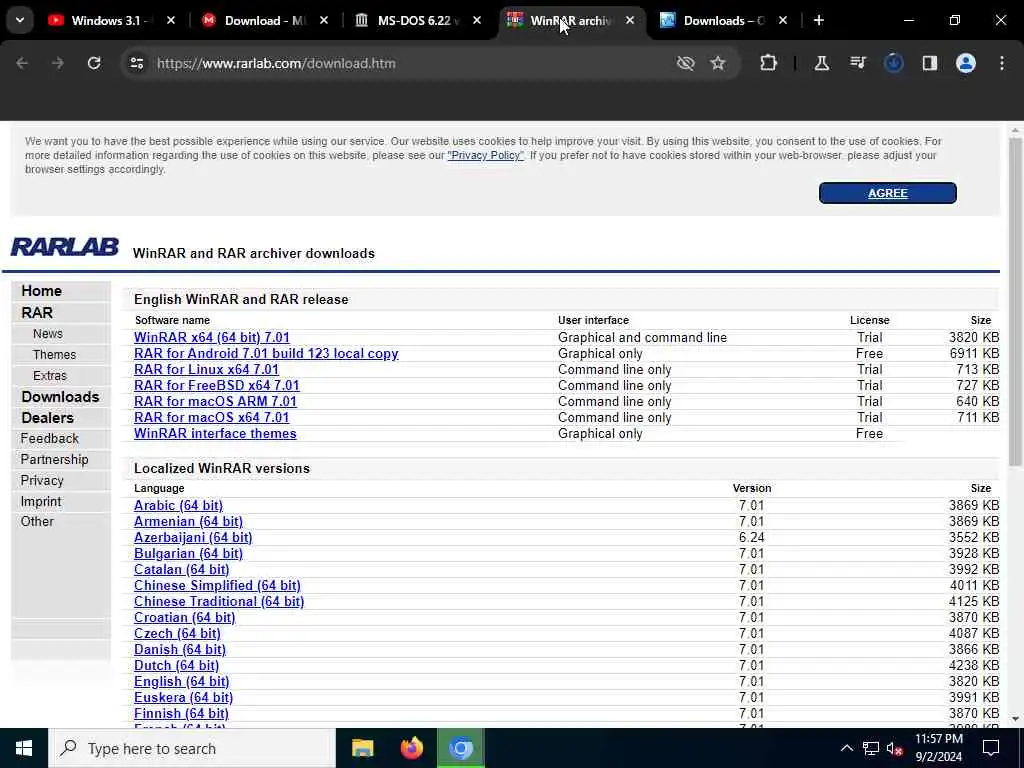Download RAR for macOS ARM 7.01
The width and height of the screenshot is (1024, 768).
[x=215, y=402]
